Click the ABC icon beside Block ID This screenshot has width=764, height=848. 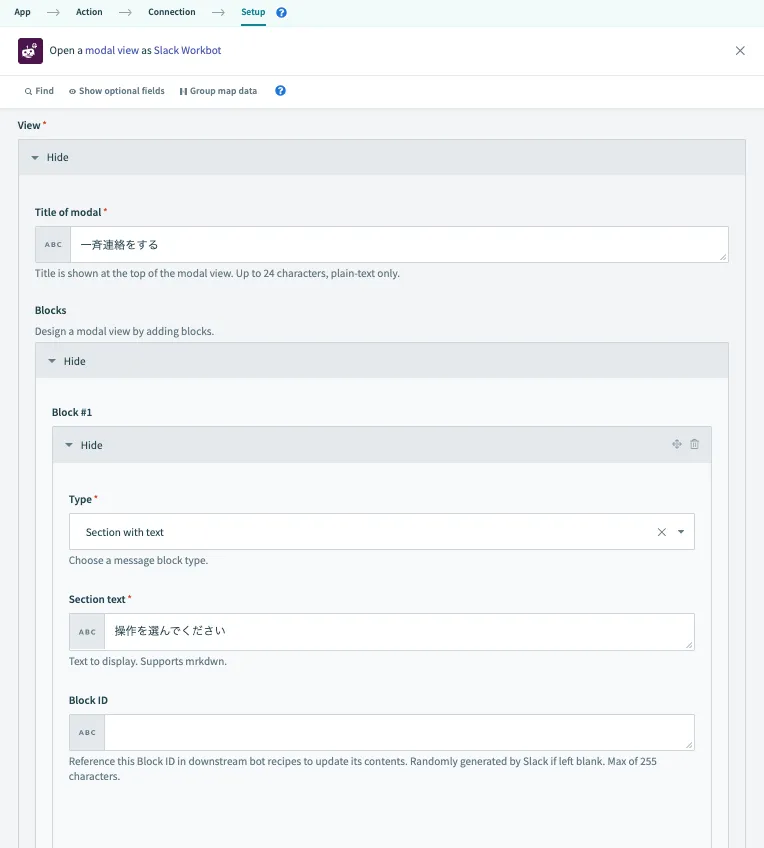tap(87, 733)
